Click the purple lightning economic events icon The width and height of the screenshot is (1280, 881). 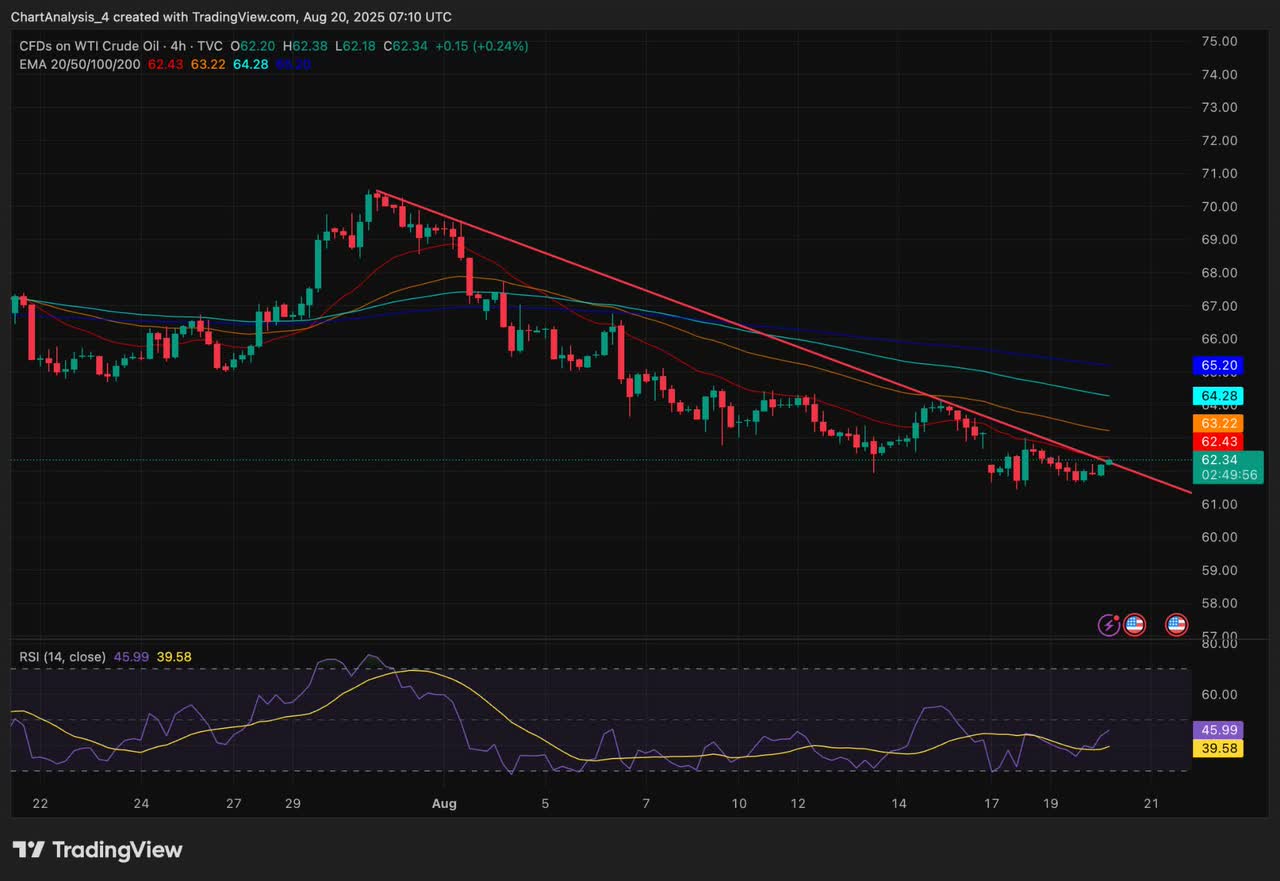tap(1109, 625)
